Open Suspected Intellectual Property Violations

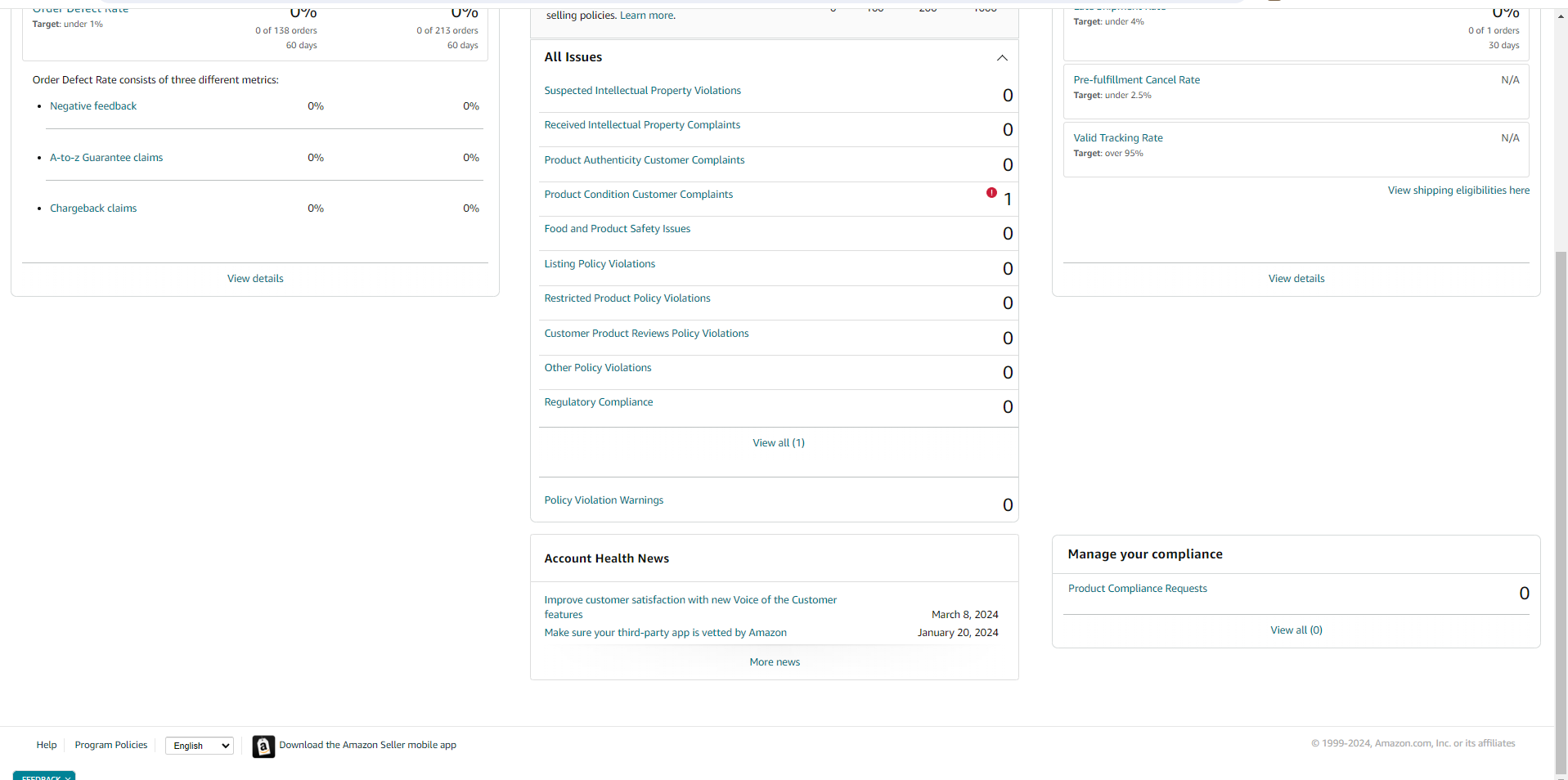click(642, 91)
